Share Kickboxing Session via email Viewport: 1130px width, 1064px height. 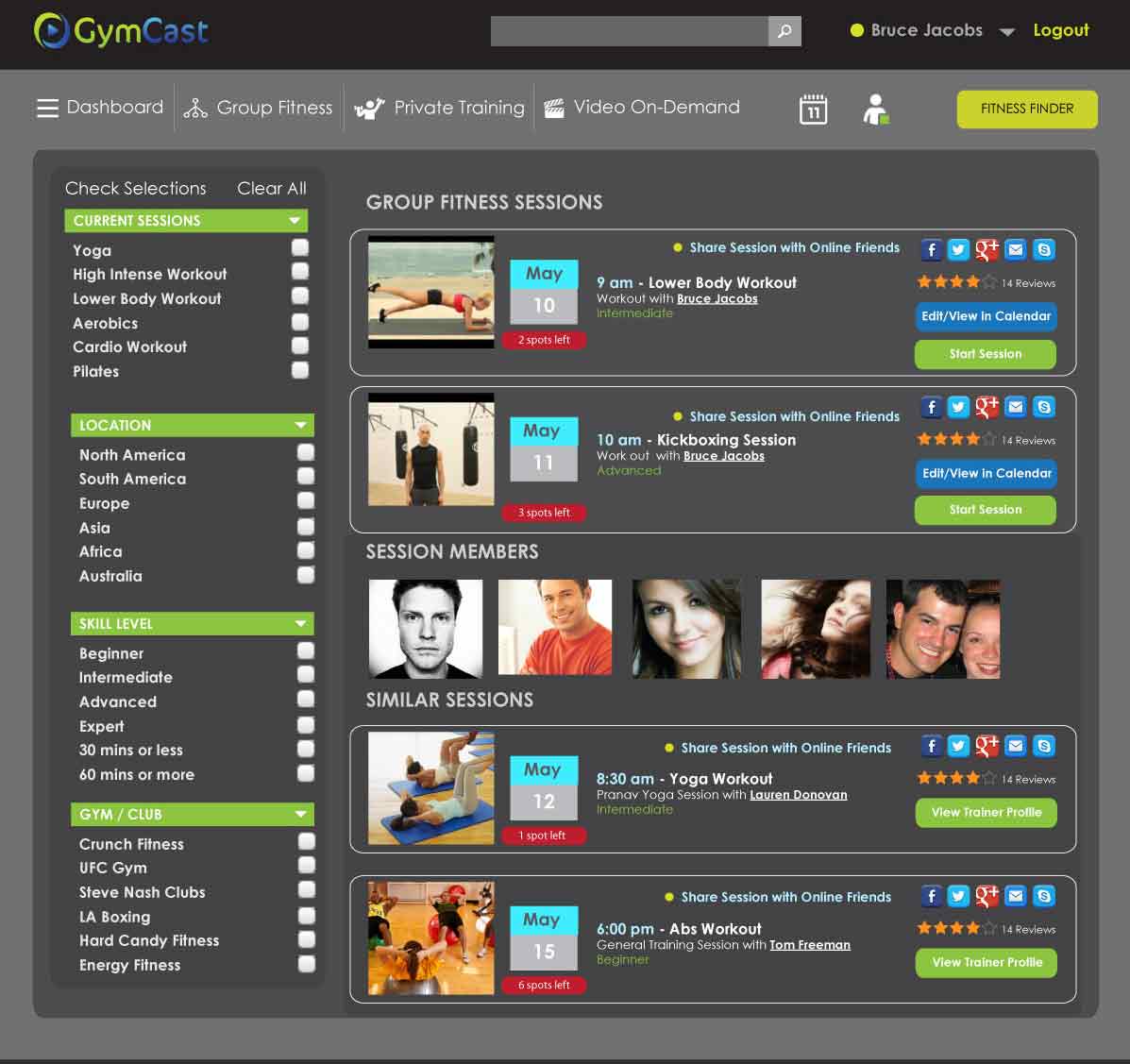coord(1016,407)
